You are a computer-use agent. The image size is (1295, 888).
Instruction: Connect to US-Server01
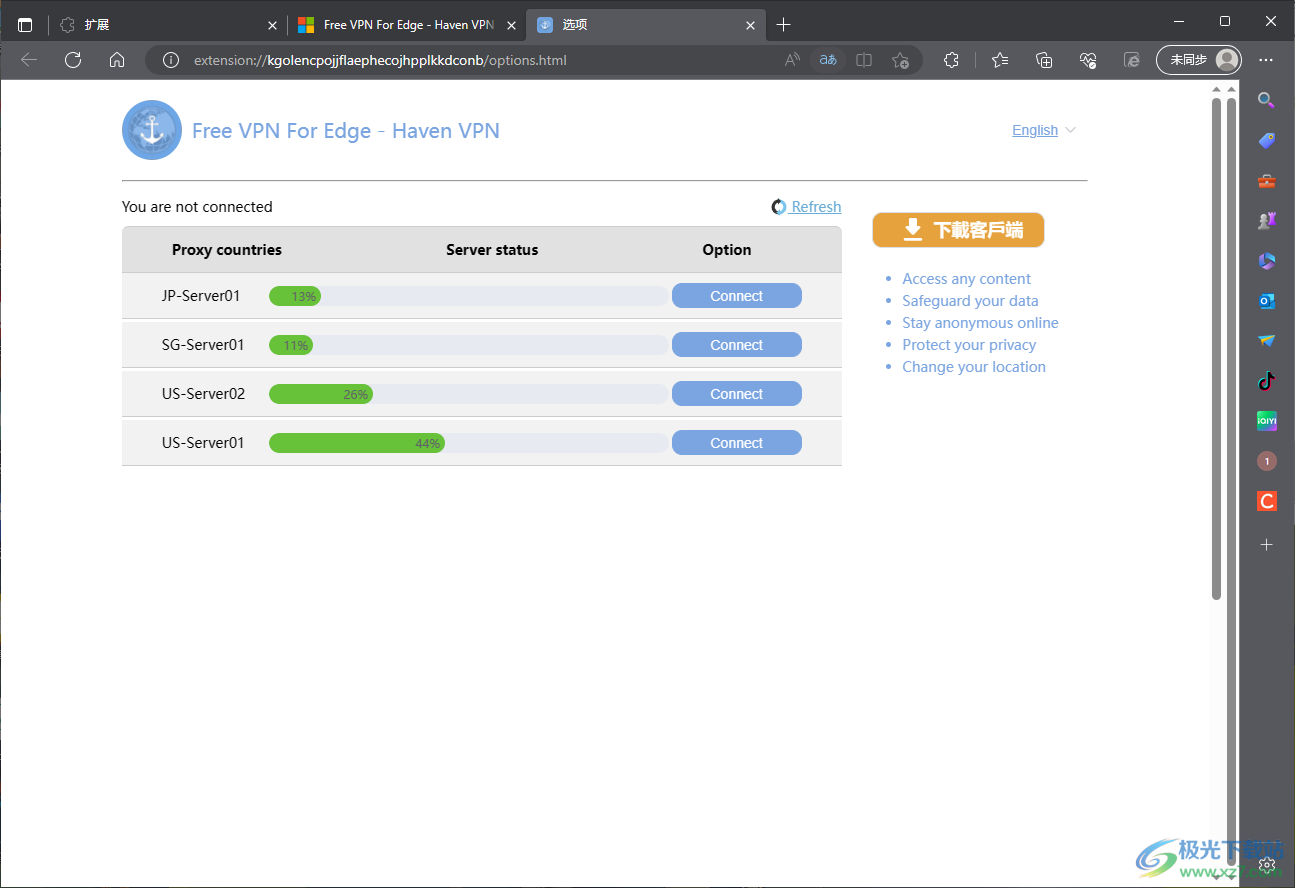(x=737, y=443)
